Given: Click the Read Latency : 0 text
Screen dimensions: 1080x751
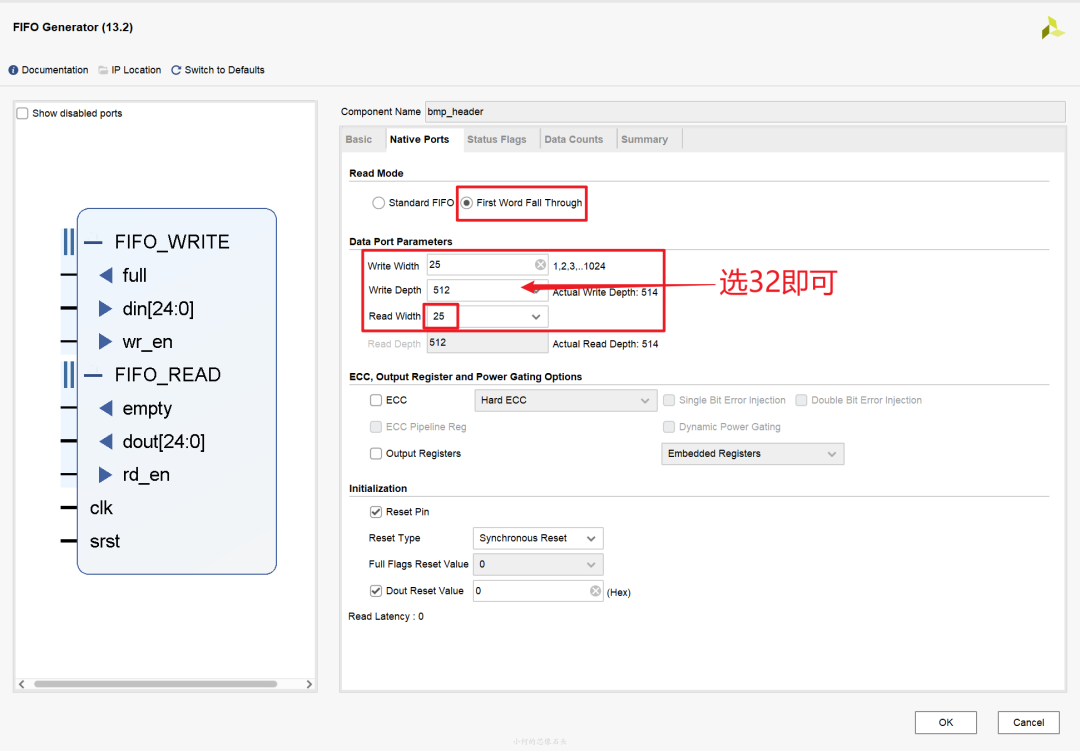Looking at the screenshot, I should (x=386, y=617).
